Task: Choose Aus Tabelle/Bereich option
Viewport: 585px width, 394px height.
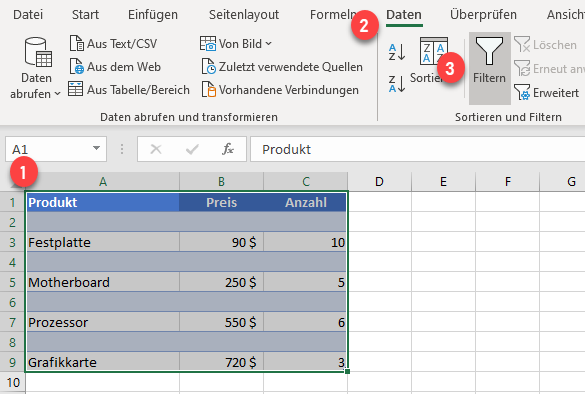Action: 129,90
